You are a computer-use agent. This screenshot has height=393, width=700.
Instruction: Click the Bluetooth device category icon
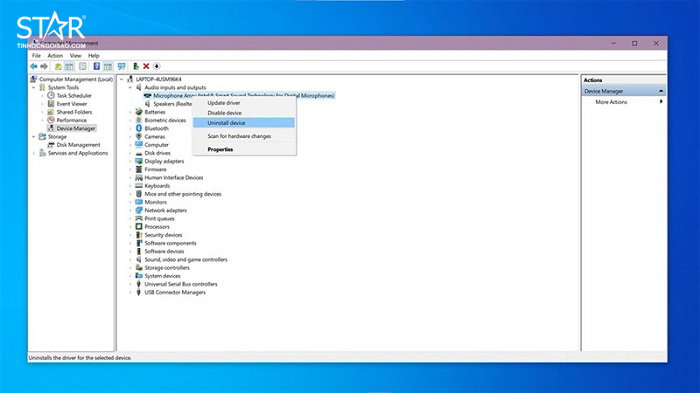139,128
